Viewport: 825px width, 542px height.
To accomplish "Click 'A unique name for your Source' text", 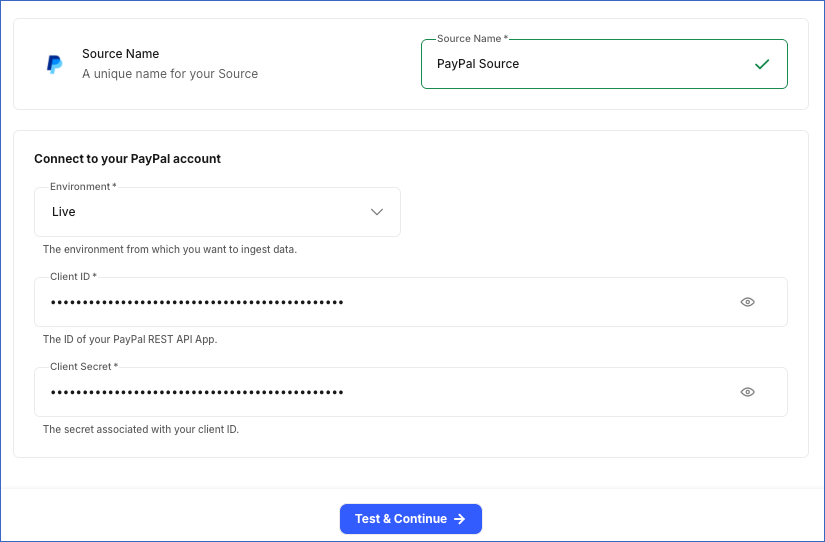I will tap(170, 74).
